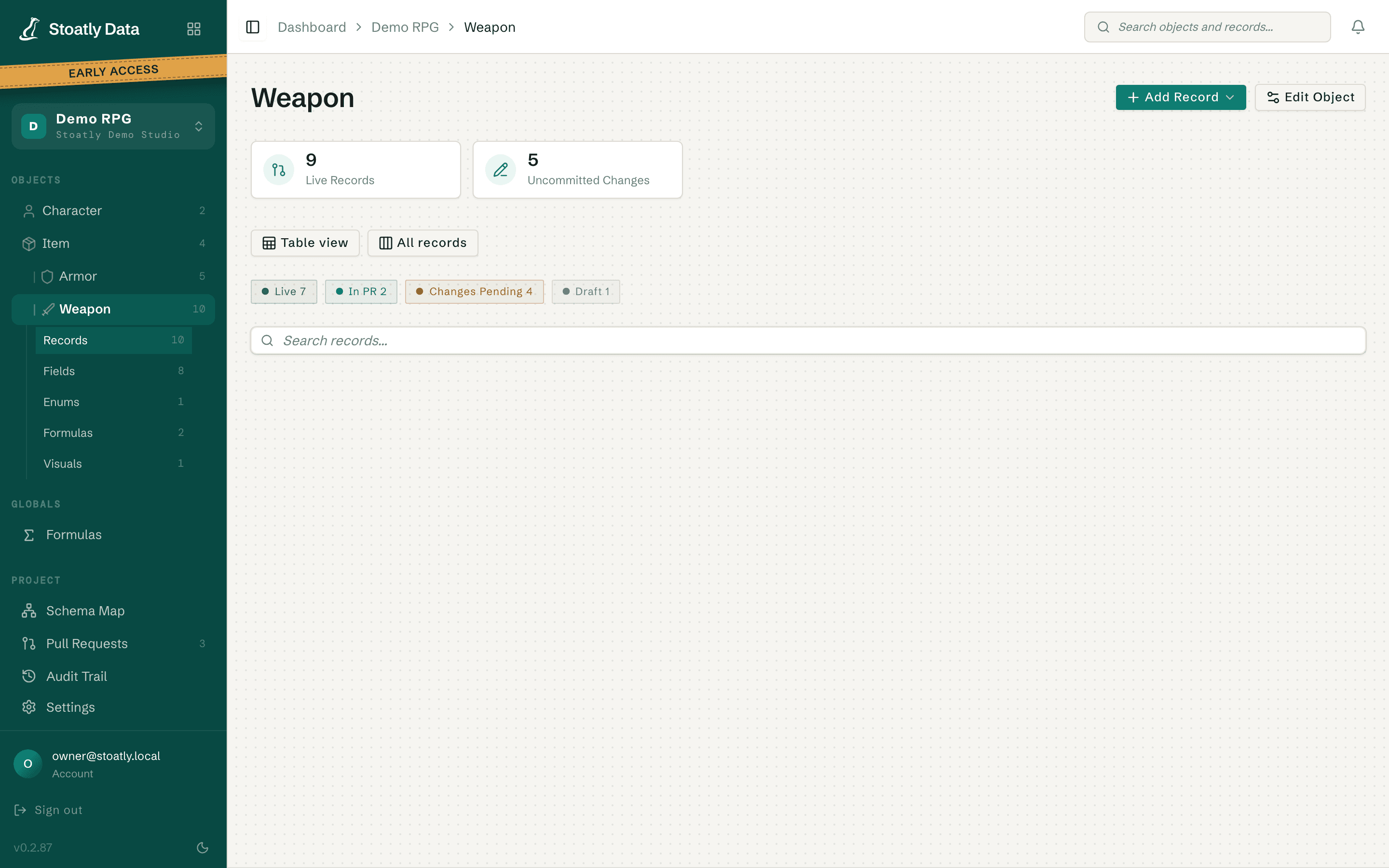Open global Formulas with sigma icon

pos(113,534)
